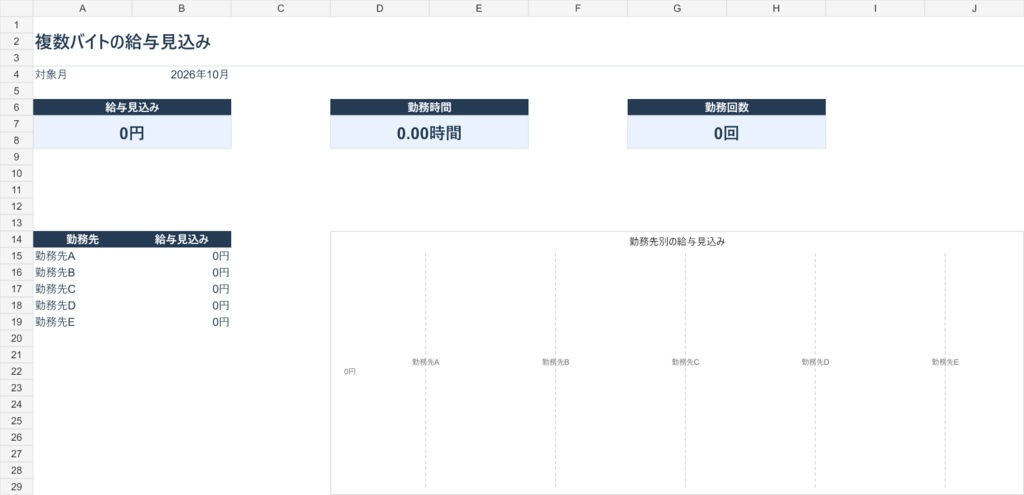Select column A header

tap(82, 8)
